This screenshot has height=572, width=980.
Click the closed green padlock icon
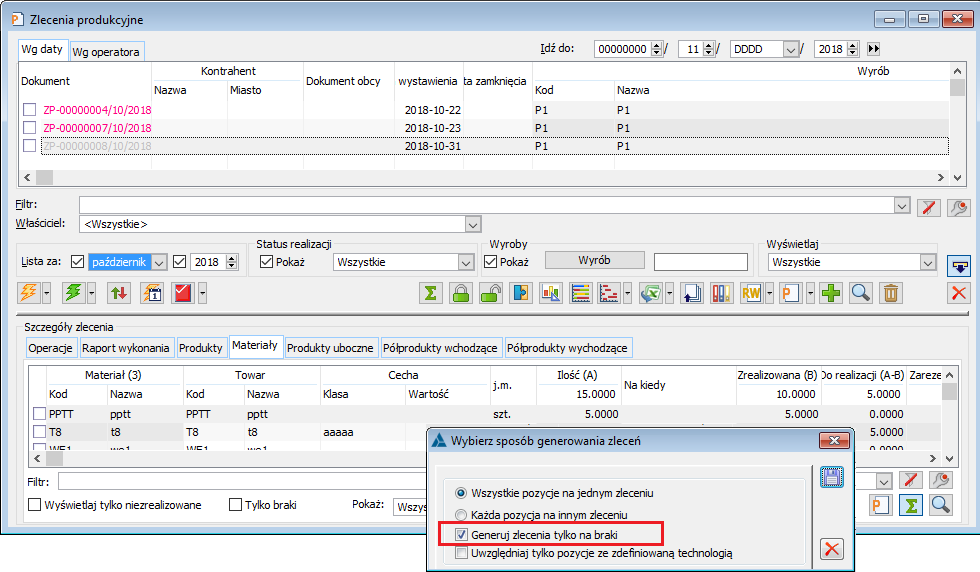(x=461, y=293)
